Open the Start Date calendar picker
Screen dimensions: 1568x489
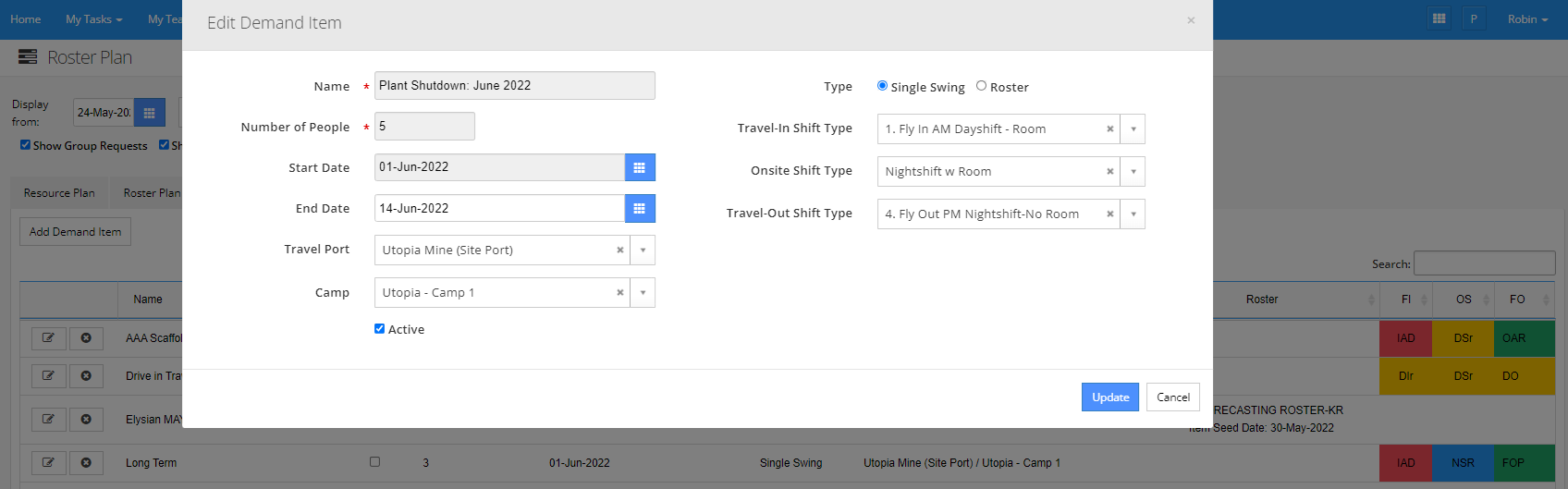pyautogui.click(x=640, y=167)
